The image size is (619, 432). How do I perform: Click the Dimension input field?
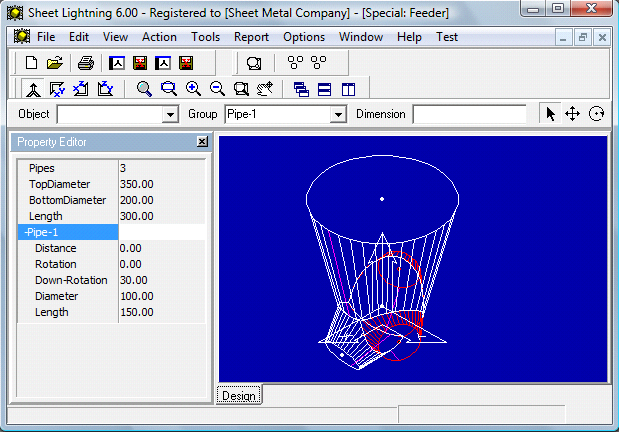(469, 114)
